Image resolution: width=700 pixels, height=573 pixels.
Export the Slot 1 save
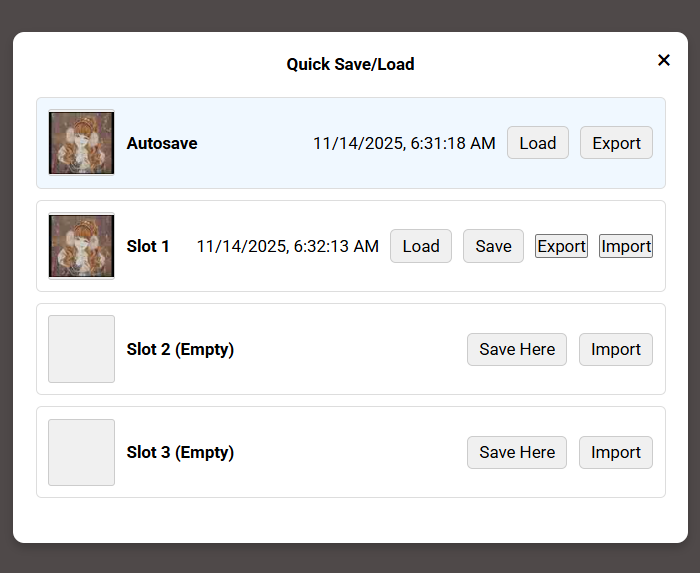(x=561, y=246)
